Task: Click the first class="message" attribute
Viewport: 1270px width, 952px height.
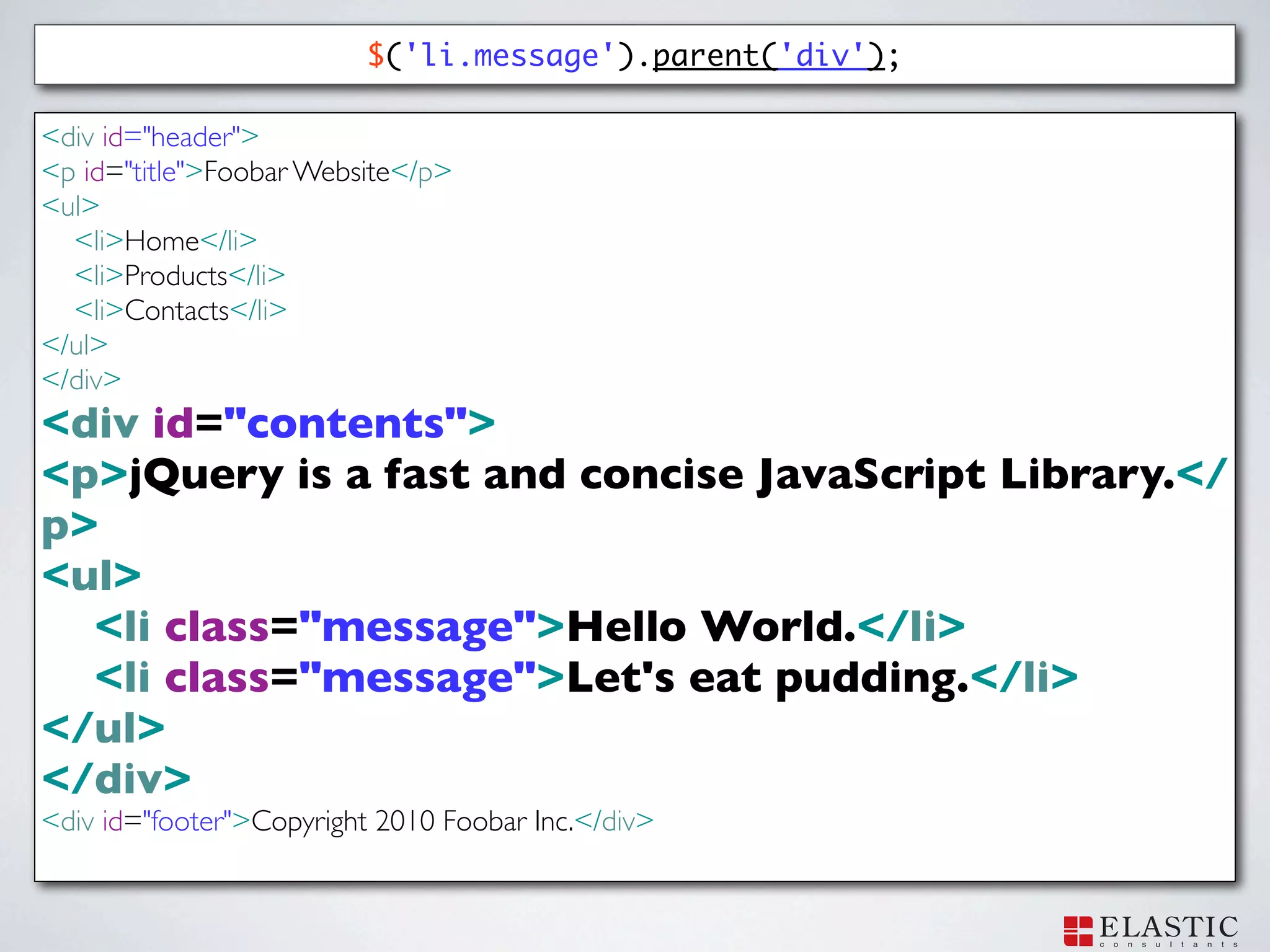Action: click(350, 626)
